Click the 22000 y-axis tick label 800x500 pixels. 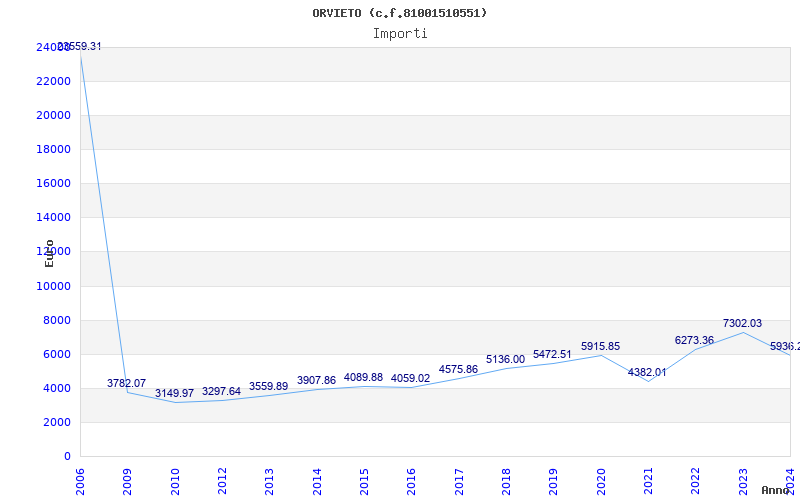[54, 81]
